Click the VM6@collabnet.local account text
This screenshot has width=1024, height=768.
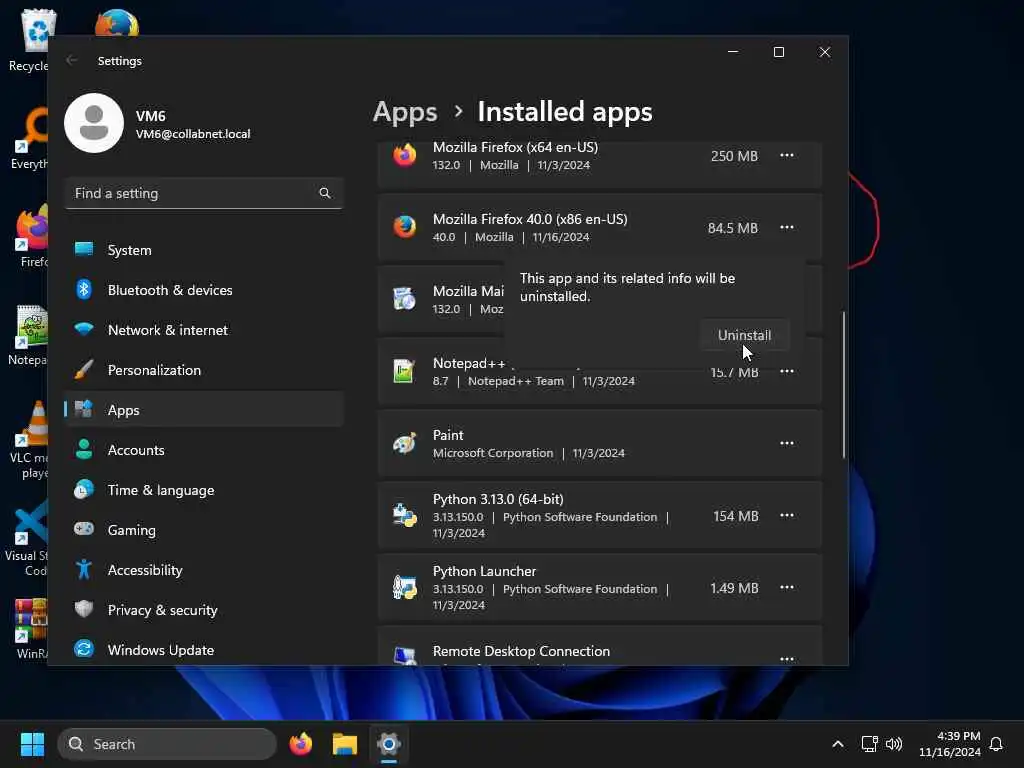(193, 134)
